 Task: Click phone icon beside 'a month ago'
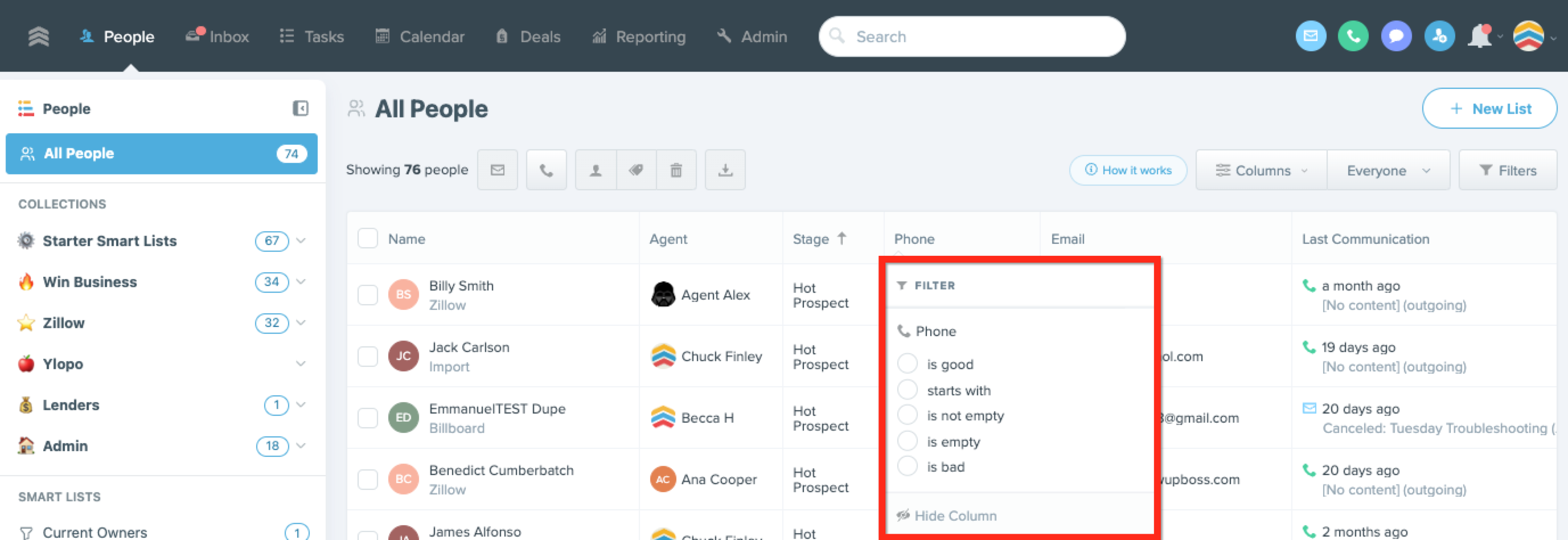[1309, 285]
